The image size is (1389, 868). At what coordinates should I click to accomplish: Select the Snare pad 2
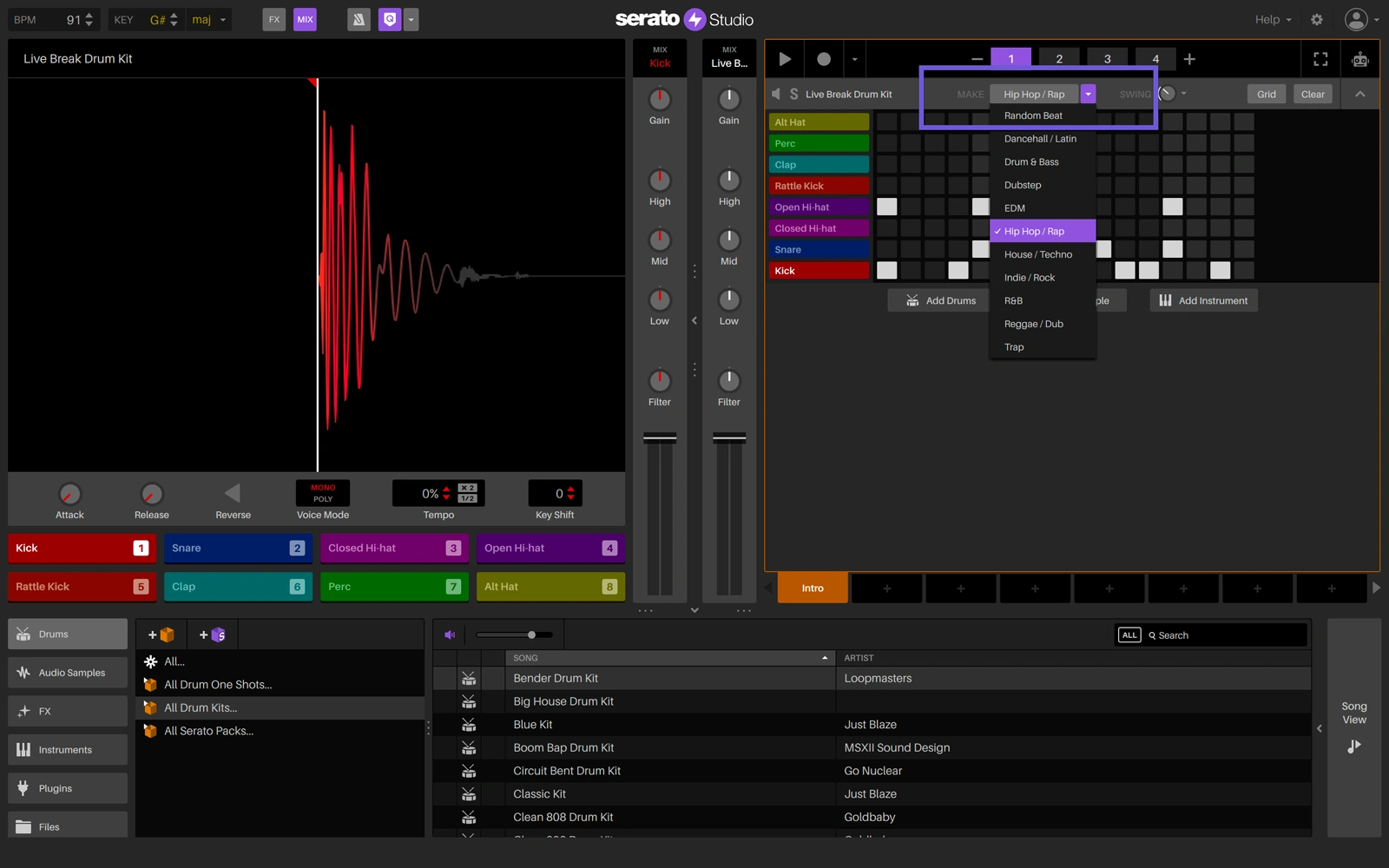click(239, 548)
